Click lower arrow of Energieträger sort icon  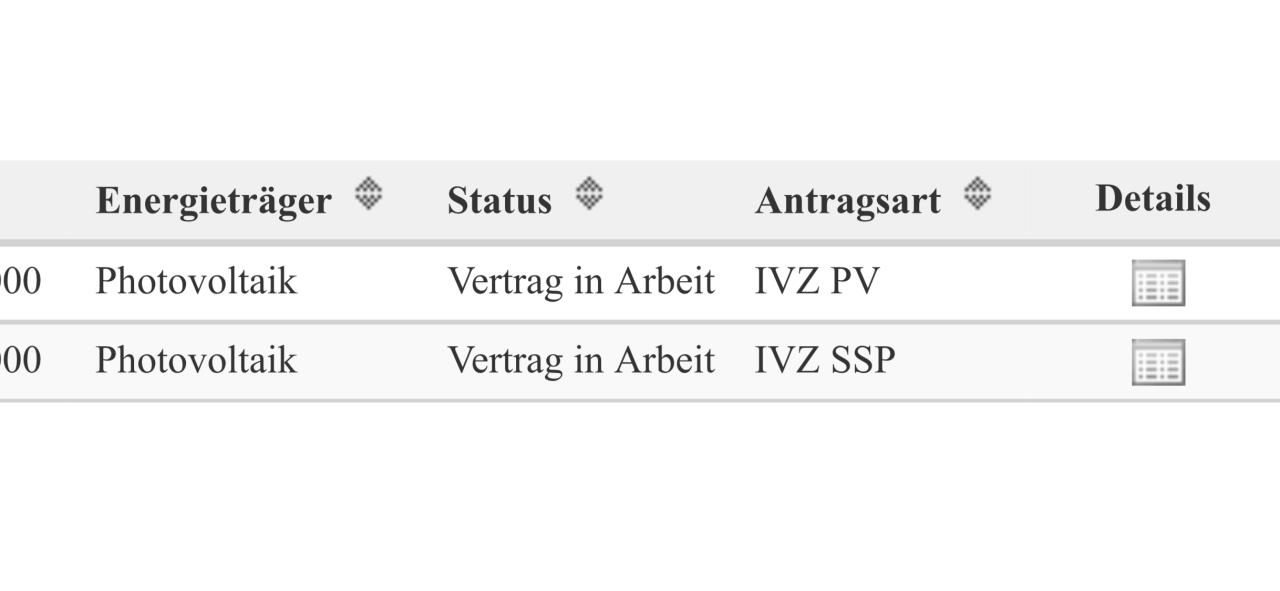368,202
